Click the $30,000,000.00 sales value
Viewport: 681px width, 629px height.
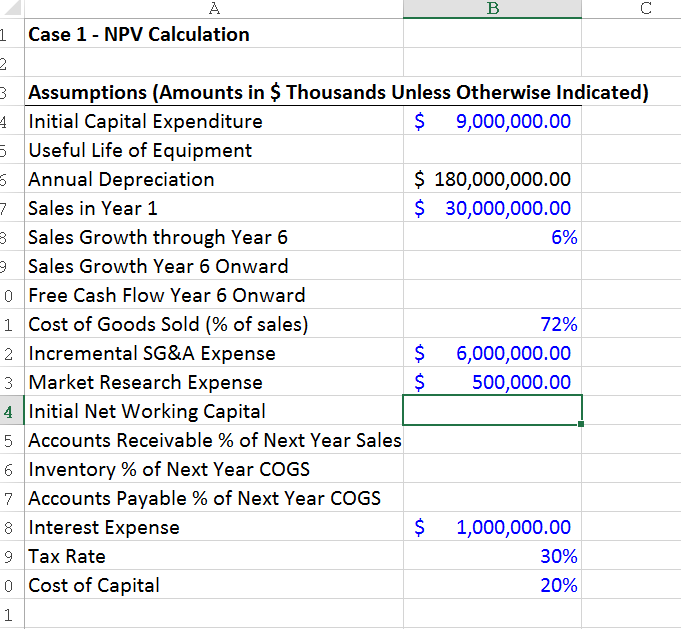[492, 208]
